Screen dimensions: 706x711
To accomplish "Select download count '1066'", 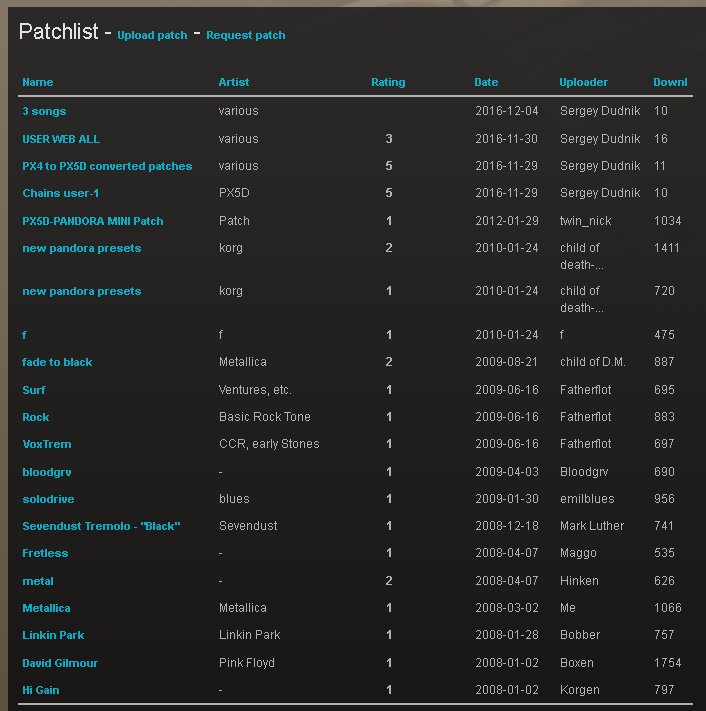I will pyautogui.click(x=667, y=608).
